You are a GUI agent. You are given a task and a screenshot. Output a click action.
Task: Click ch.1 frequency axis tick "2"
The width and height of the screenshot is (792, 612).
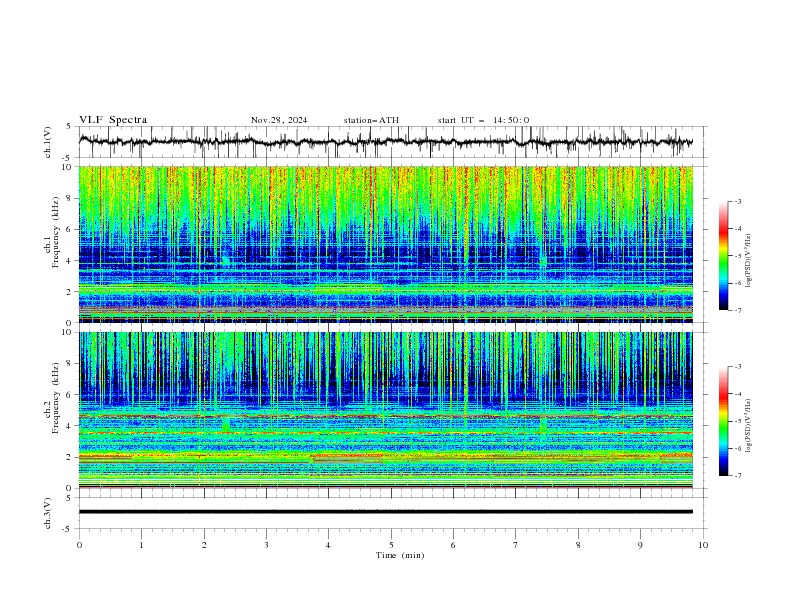point(70,292)
